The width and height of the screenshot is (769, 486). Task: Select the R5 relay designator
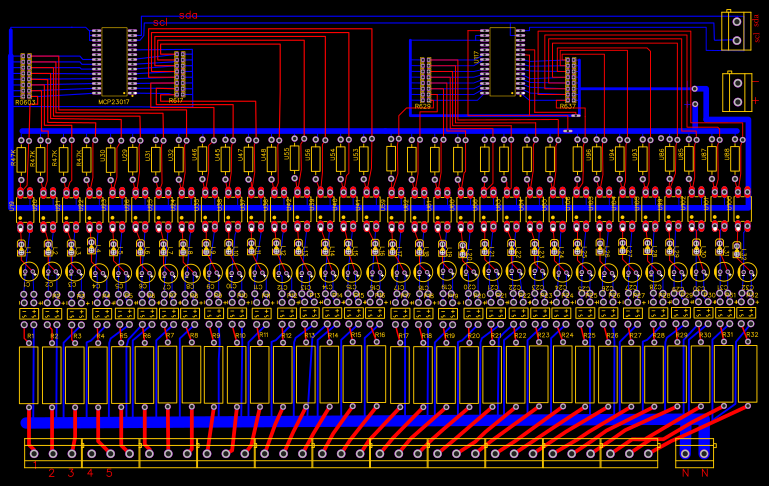[x=124, y=336]
